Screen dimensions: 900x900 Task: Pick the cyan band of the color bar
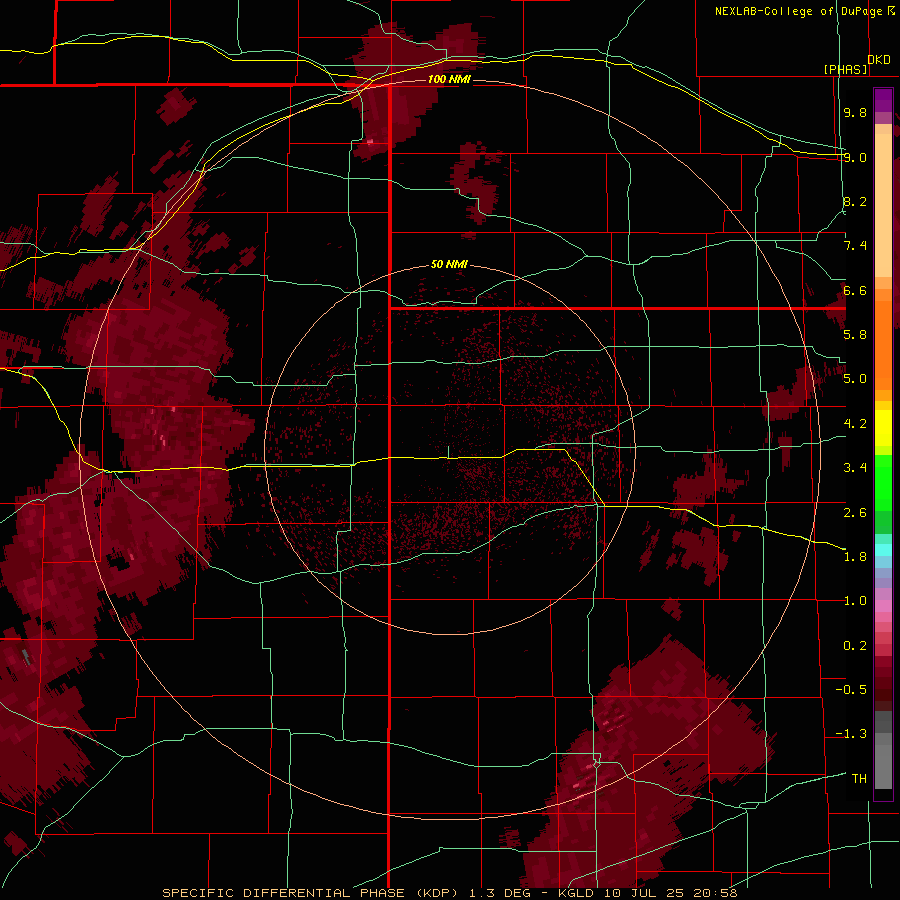coord(883,550)
